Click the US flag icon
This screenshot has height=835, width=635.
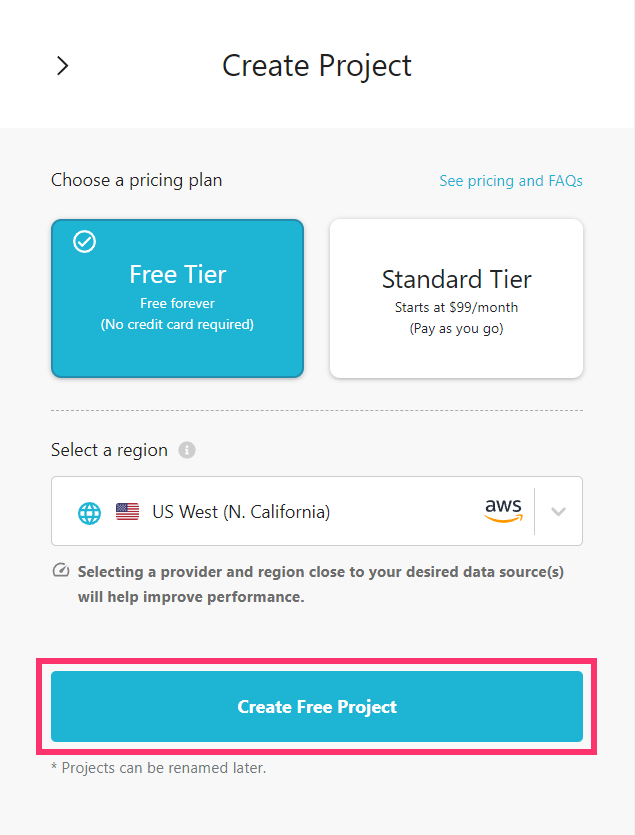127,512
